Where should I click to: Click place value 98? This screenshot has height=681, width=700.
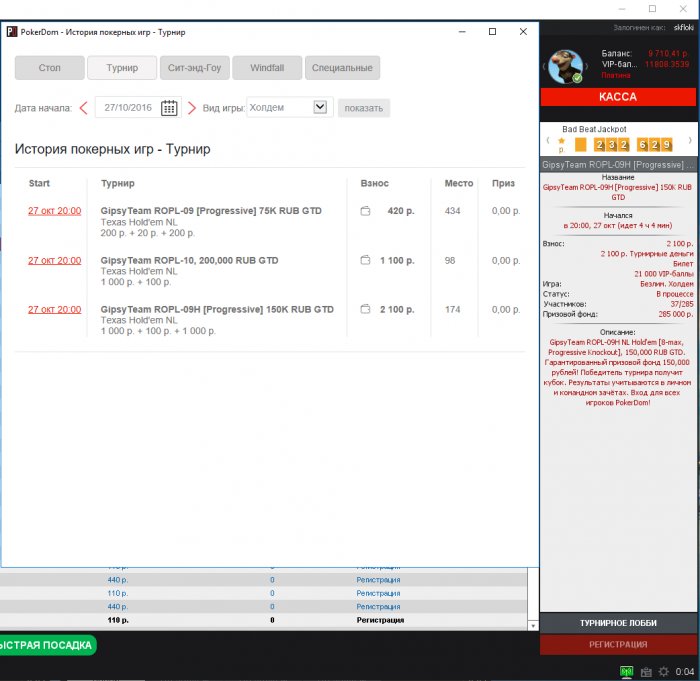click(x=450, y=260)
